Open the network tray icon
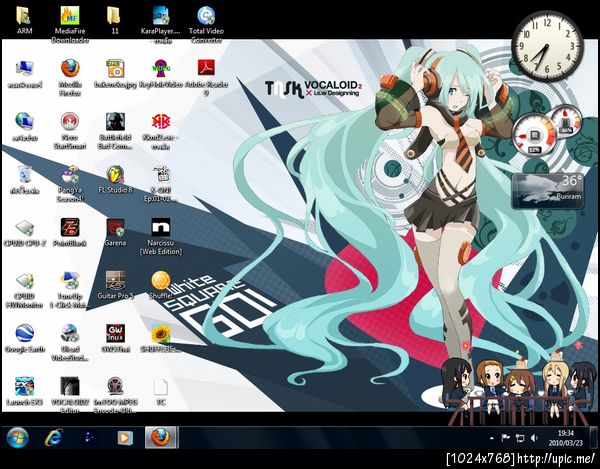The image size is (600, 469). tap(520, 438)
